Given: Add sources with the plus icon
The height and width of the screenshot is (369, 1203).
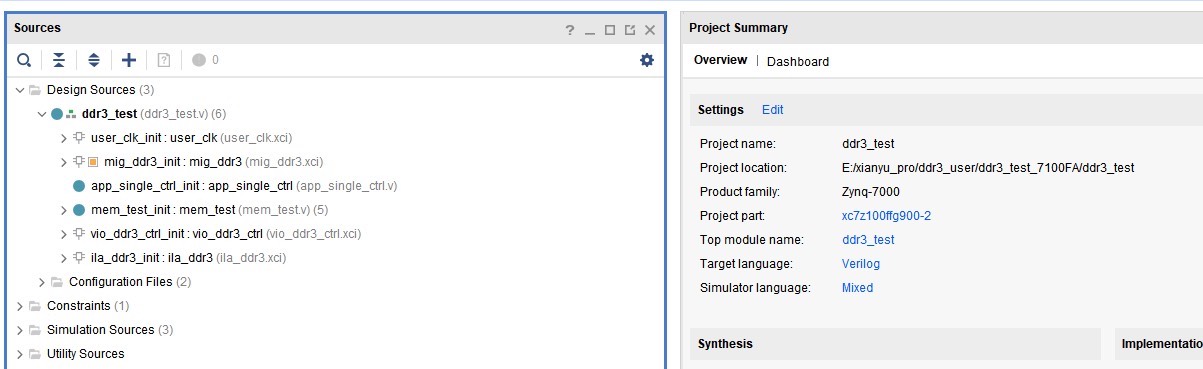Looking at the screenshot, I should [x=129, y=60].
